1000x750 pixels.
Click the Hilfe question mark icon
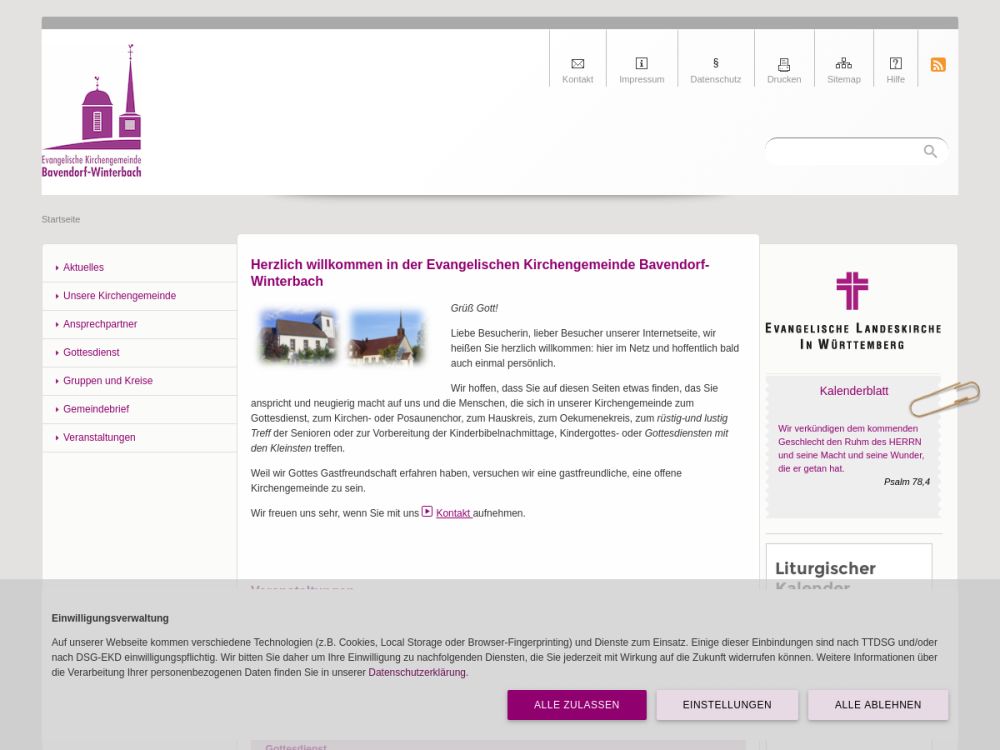tap(895, 64)
